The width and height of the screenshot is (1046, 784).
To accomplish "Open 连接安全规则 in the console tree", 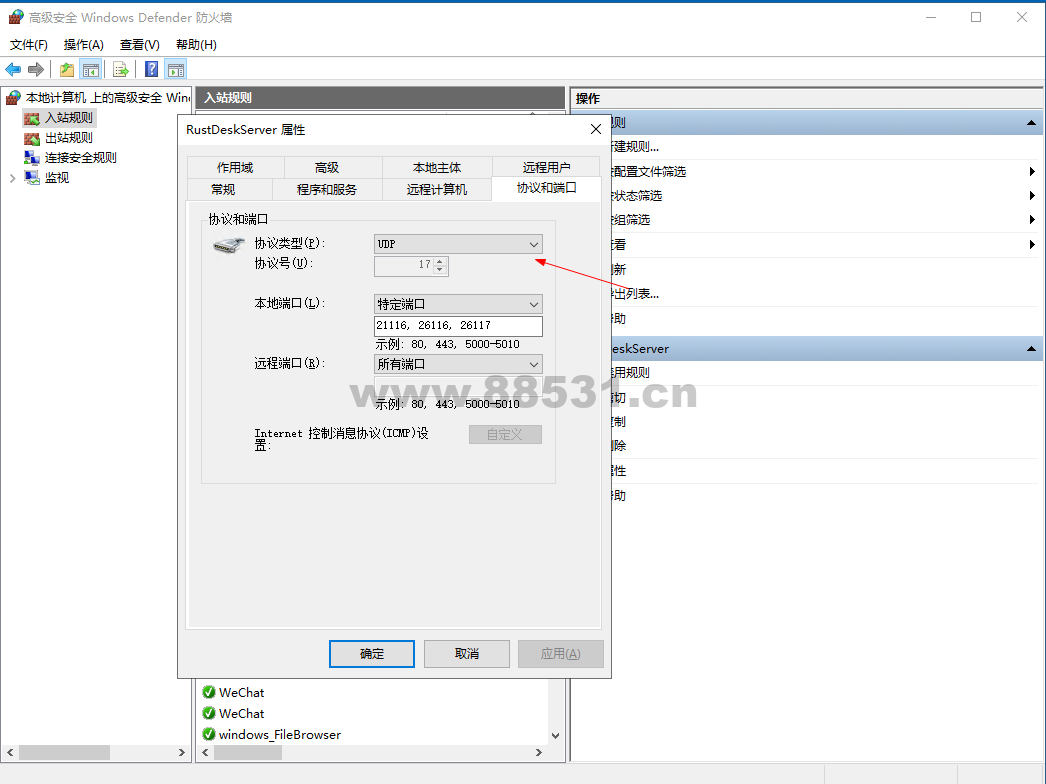I will (81, 158).
